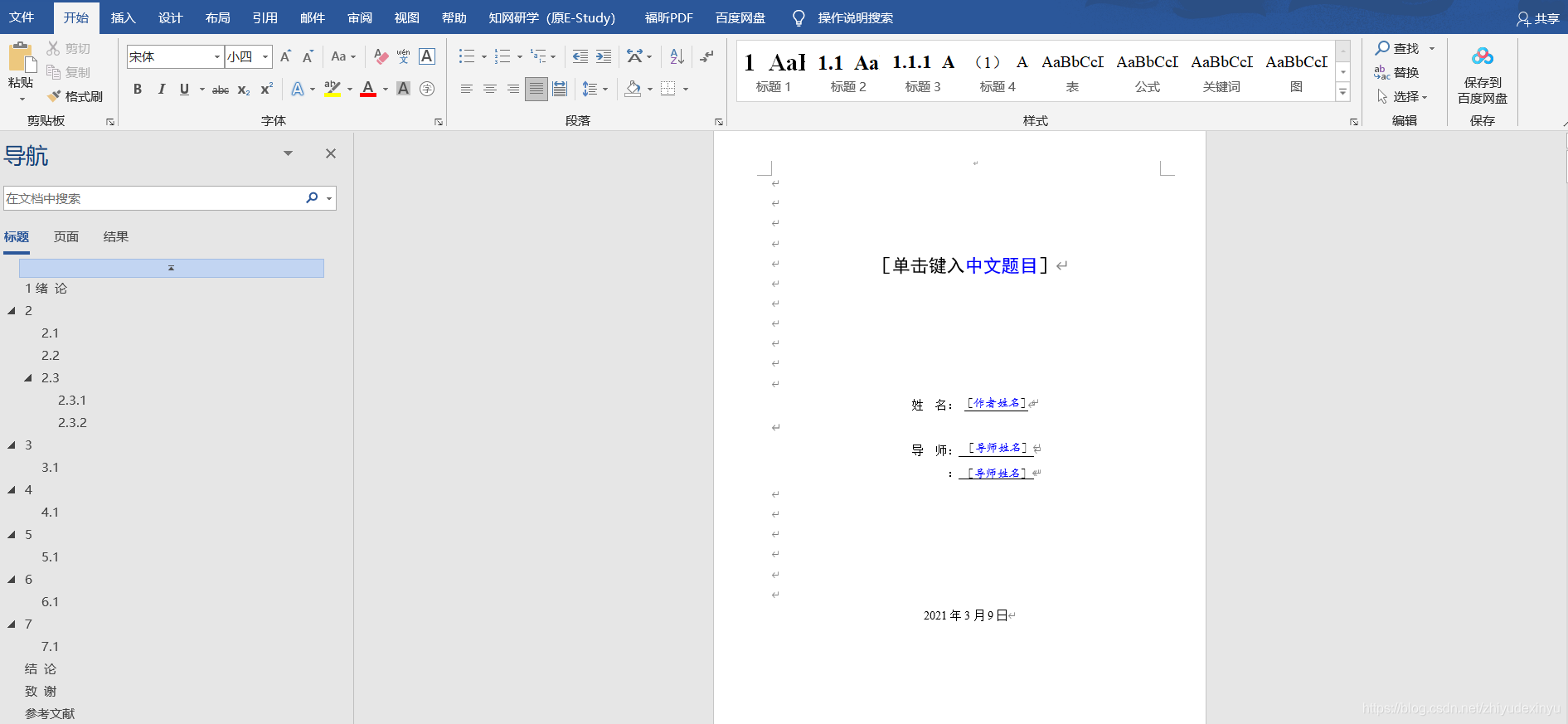Activate the Format Painter brush
This screenshot has width=1568, height=724.
pos(53,96)
